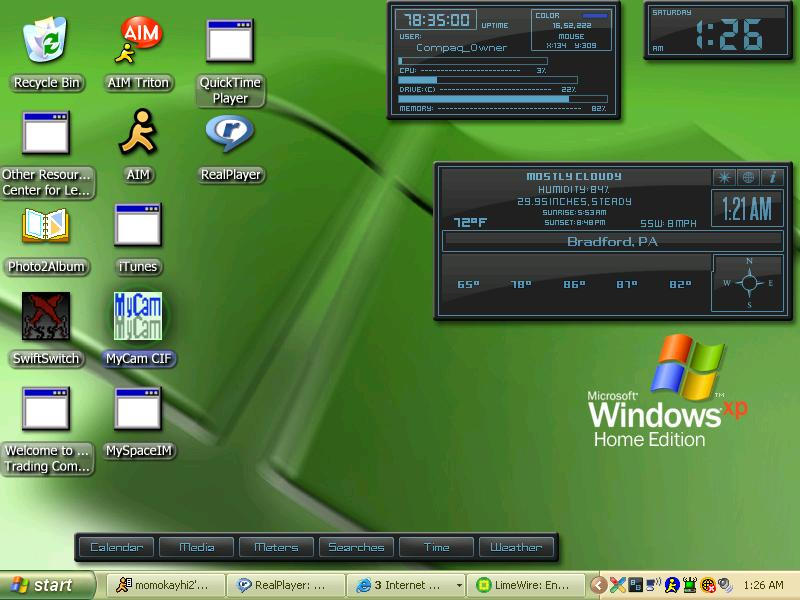Open the Time tab on the widget bar
Image resolution: width=800 pixels, height=600 pixels.
[x=436, y=547]
